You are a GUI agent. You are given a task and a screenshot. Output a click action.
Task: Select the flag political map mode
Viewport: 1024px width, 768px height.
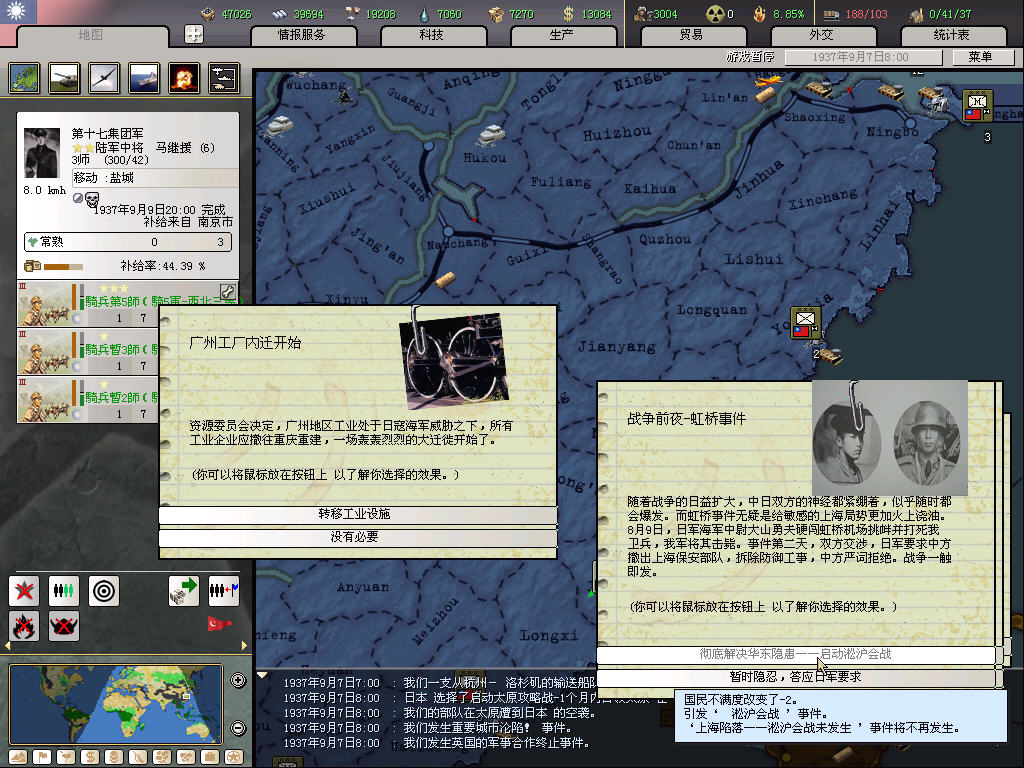tap(42, 757)
